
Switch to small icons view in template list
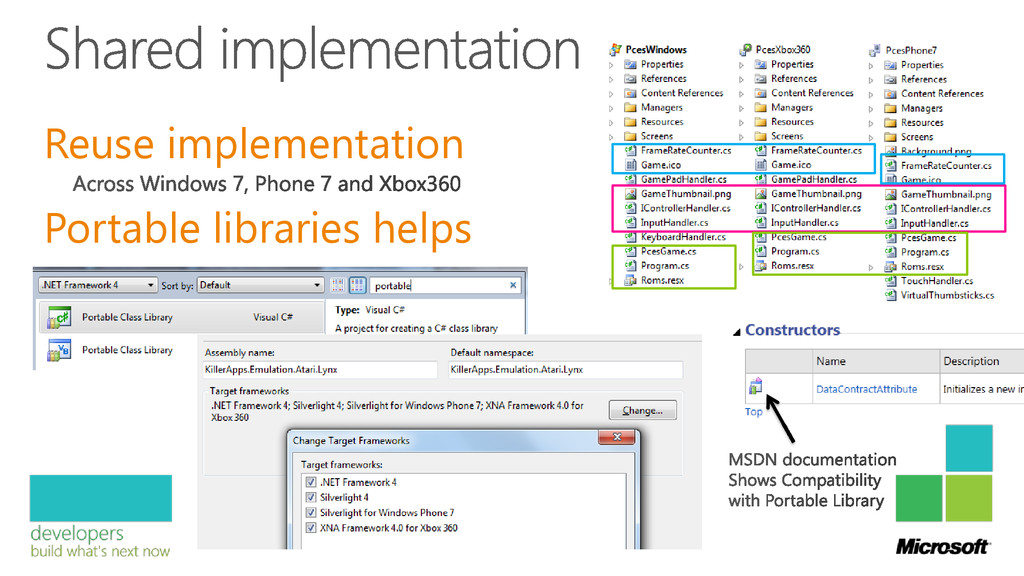coord(338,285)
